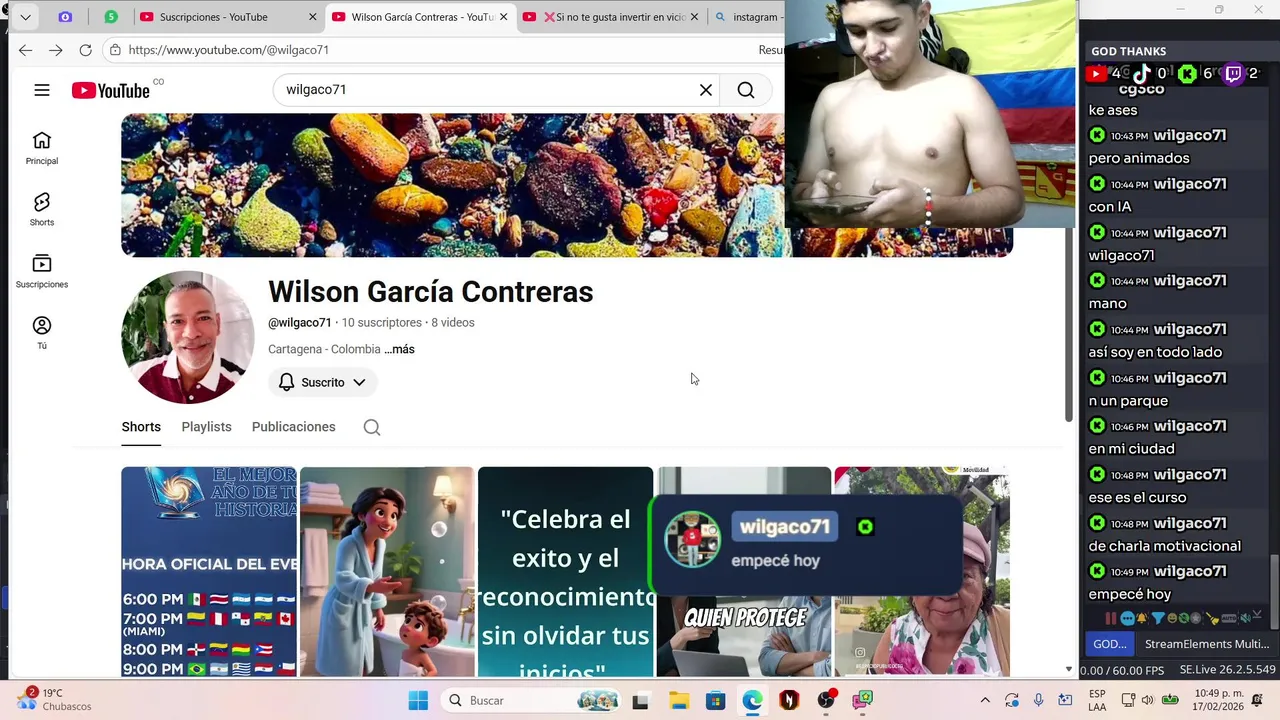The width and height of the screenshot is (1280, 720).
Task: Open the YouTube hamburger guide menu
Action: (42, 90)
